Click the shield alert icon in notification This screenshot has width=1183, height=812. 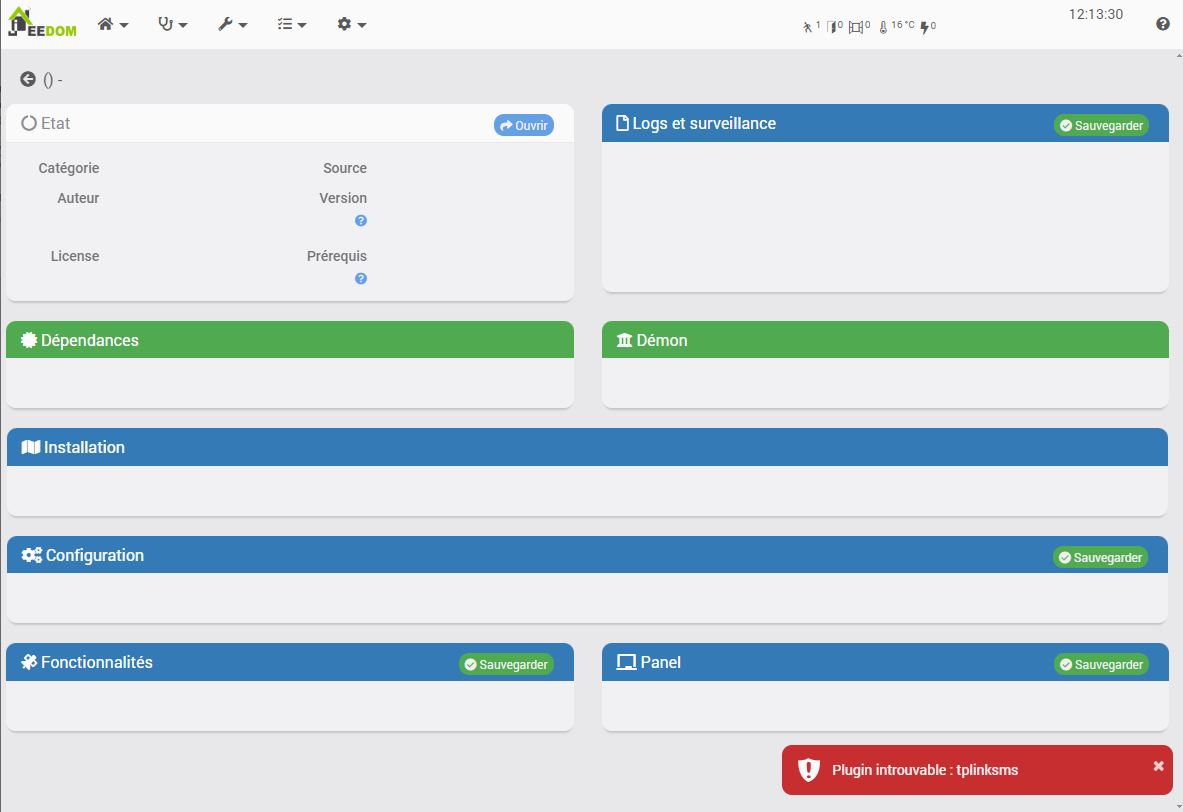pos(809,770)
